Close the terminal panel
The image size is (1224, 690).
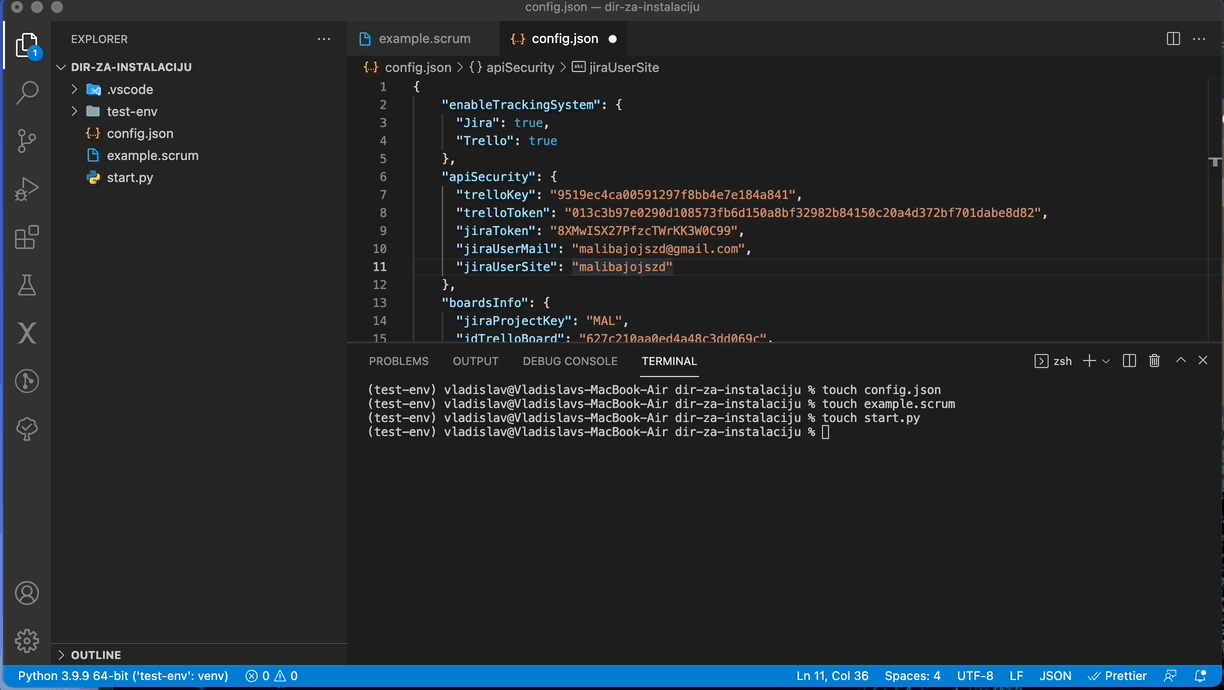click(x=1203, y=361)
